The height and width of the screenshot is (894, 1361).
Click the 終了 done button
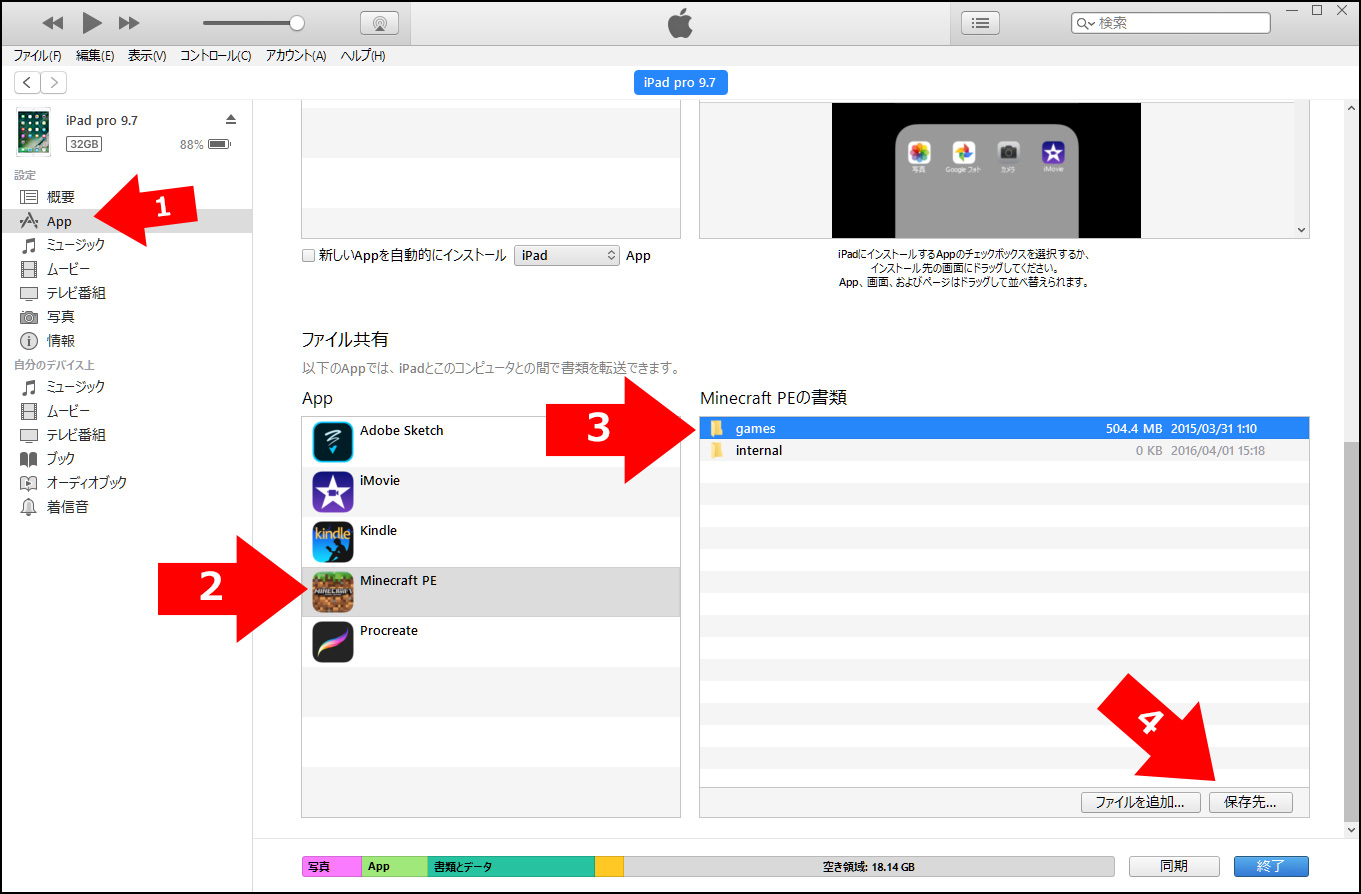tap(1271, 866)
